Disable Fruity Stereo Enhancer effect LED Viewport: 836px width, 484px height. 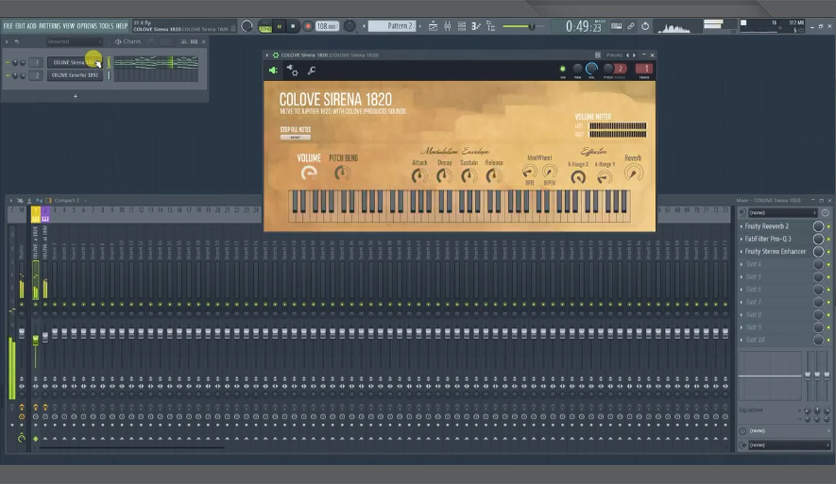(829, 252)
